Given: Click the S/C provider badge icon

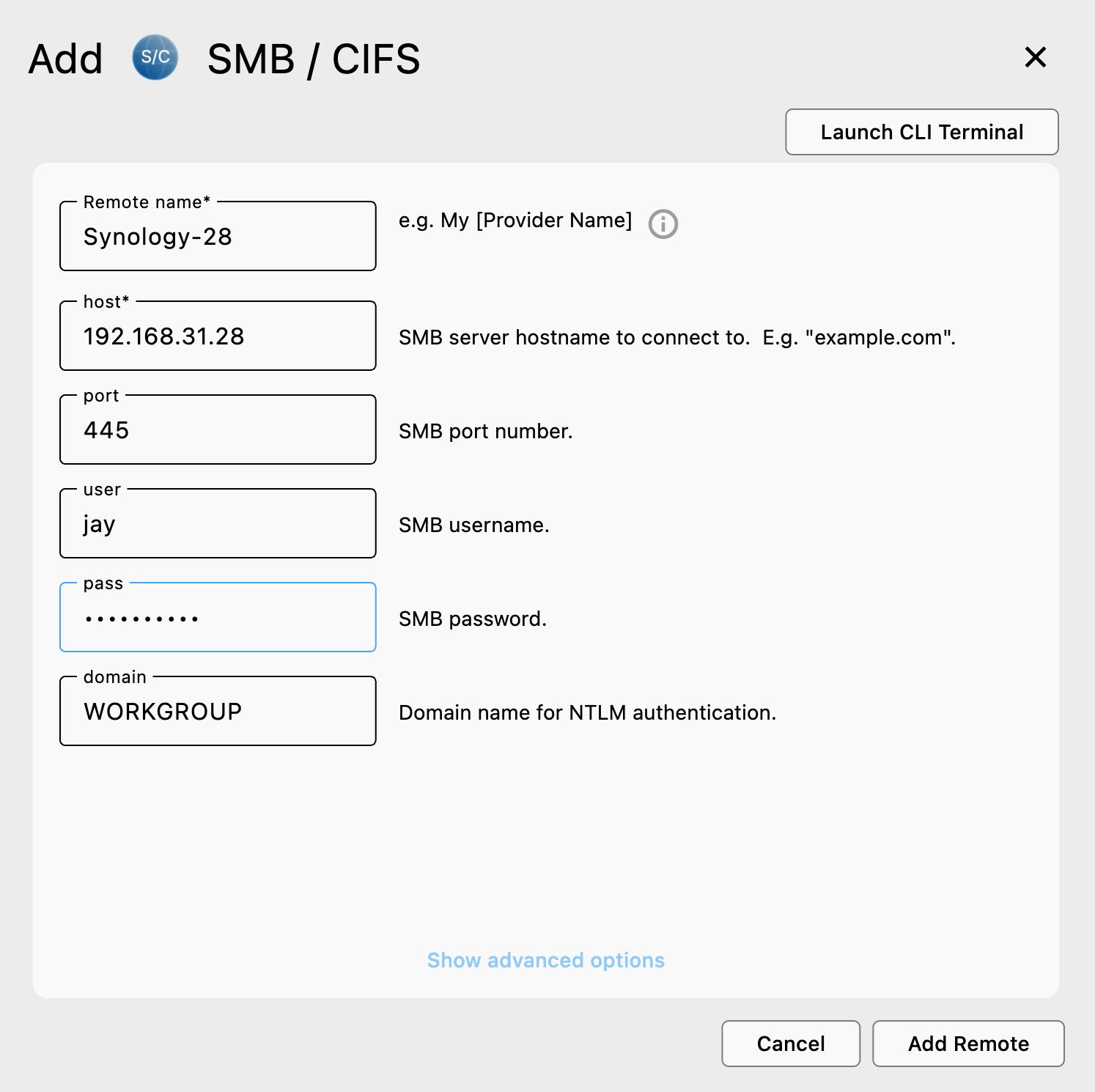Looking at the screenshot, I should click(x=155, y=58).
